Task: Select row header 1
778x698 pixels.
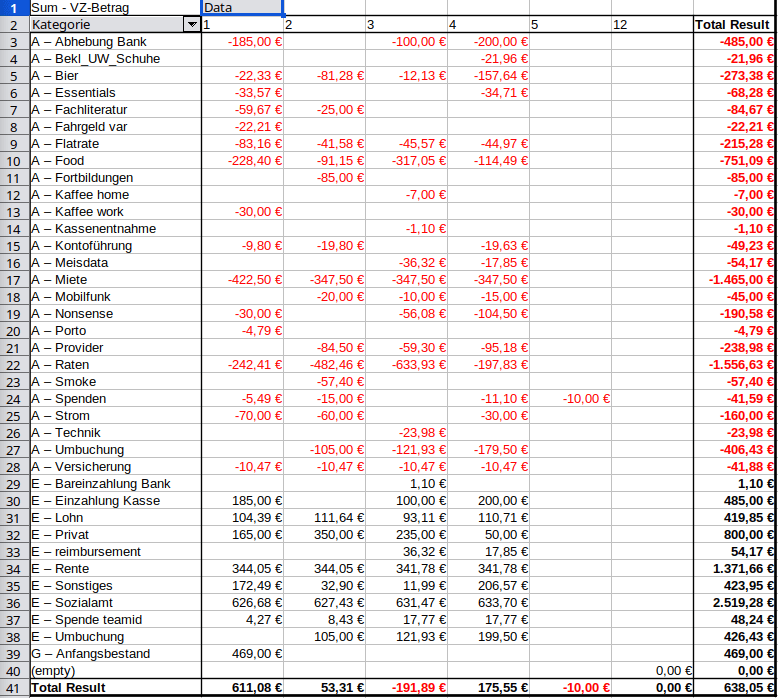Action: [14, 7]
